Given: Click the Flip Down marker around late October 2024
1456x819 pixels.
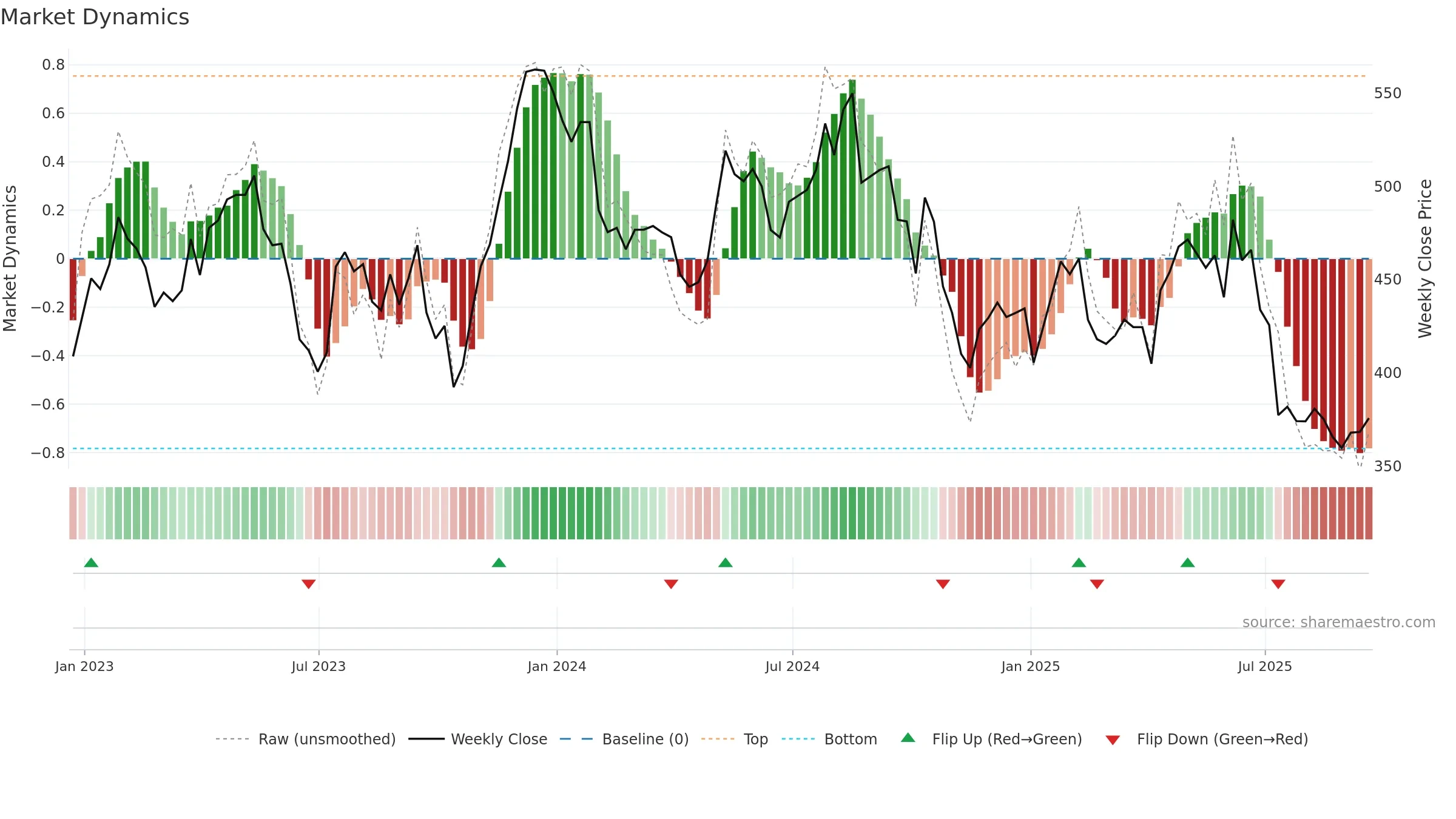Looking at the screenshot, I should click(x=943, y=584).
